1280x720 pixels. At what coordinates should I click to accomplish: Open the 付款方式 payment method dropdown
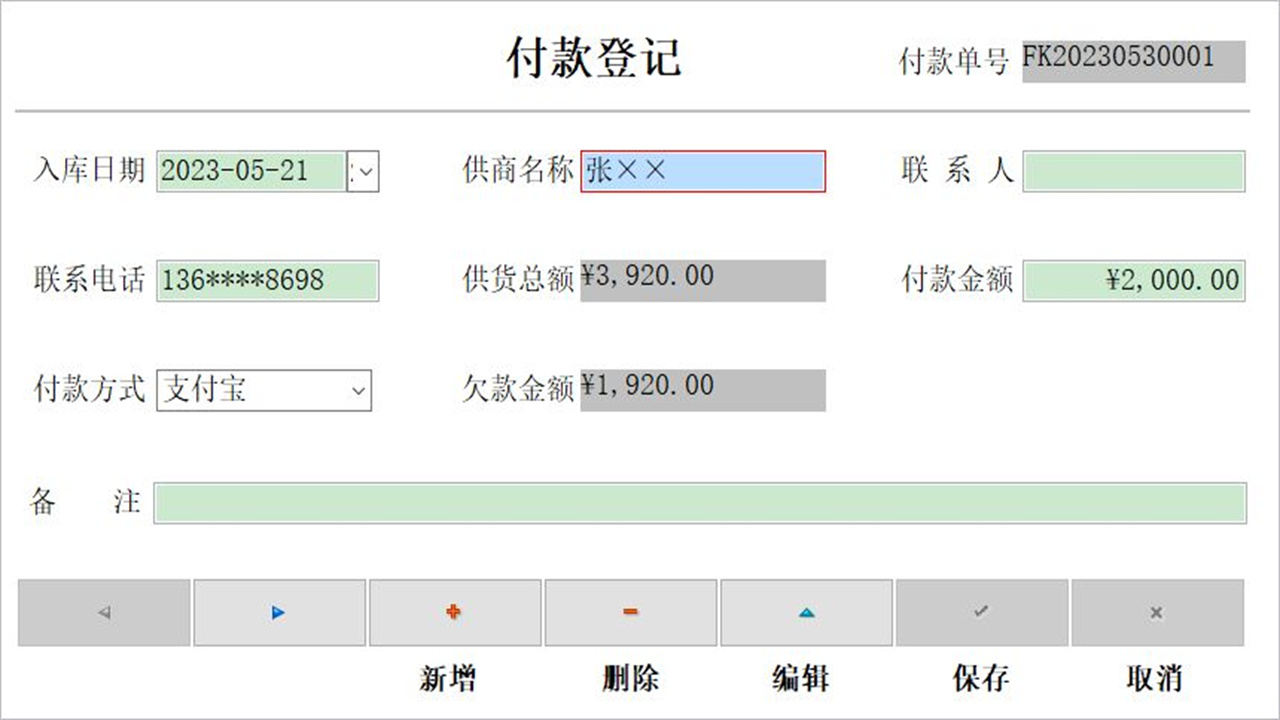point(355,390)
